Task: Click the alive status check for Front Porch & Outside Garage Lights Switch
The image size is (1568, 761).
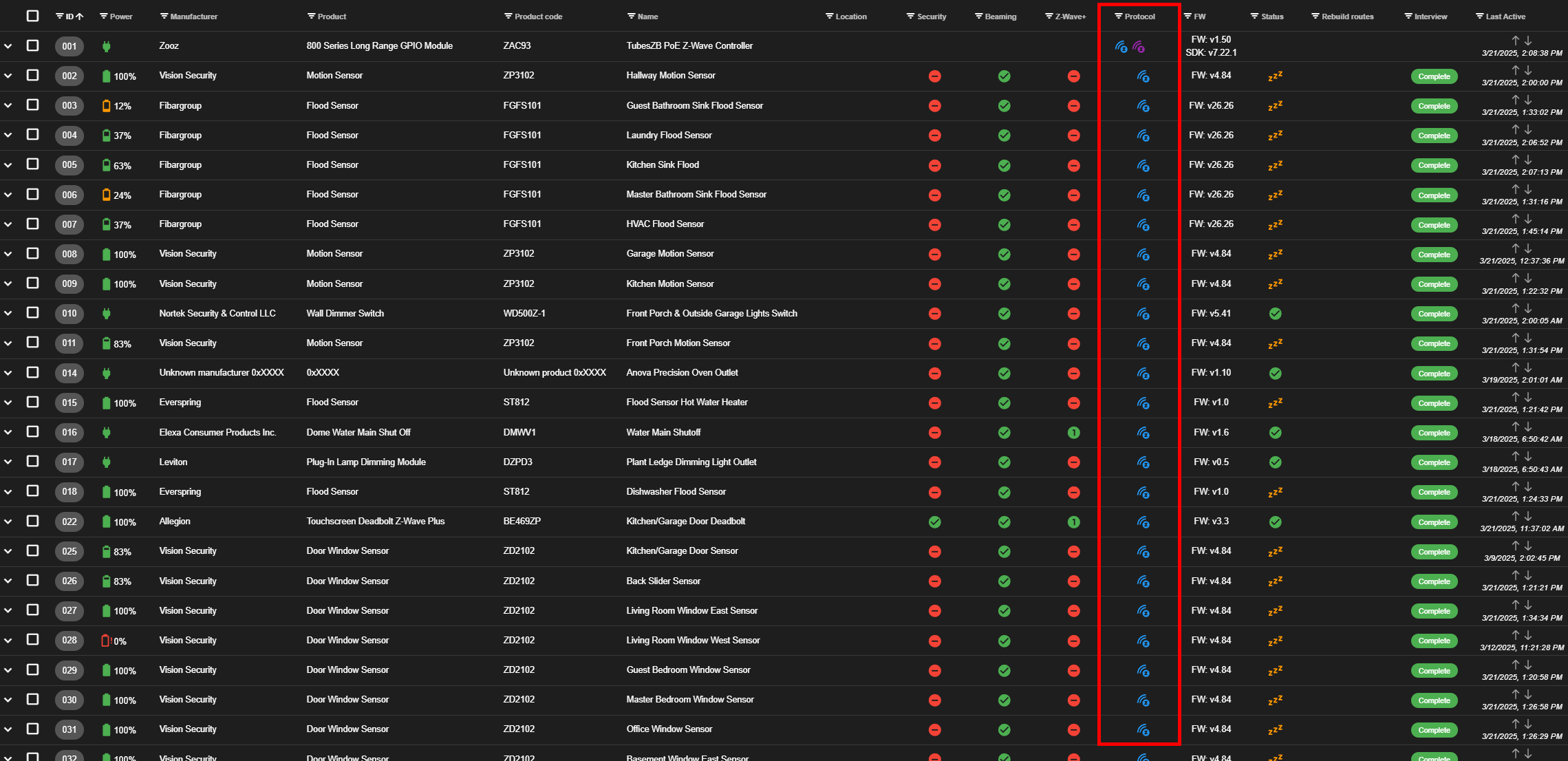Action: click(x=1275, y=314)
